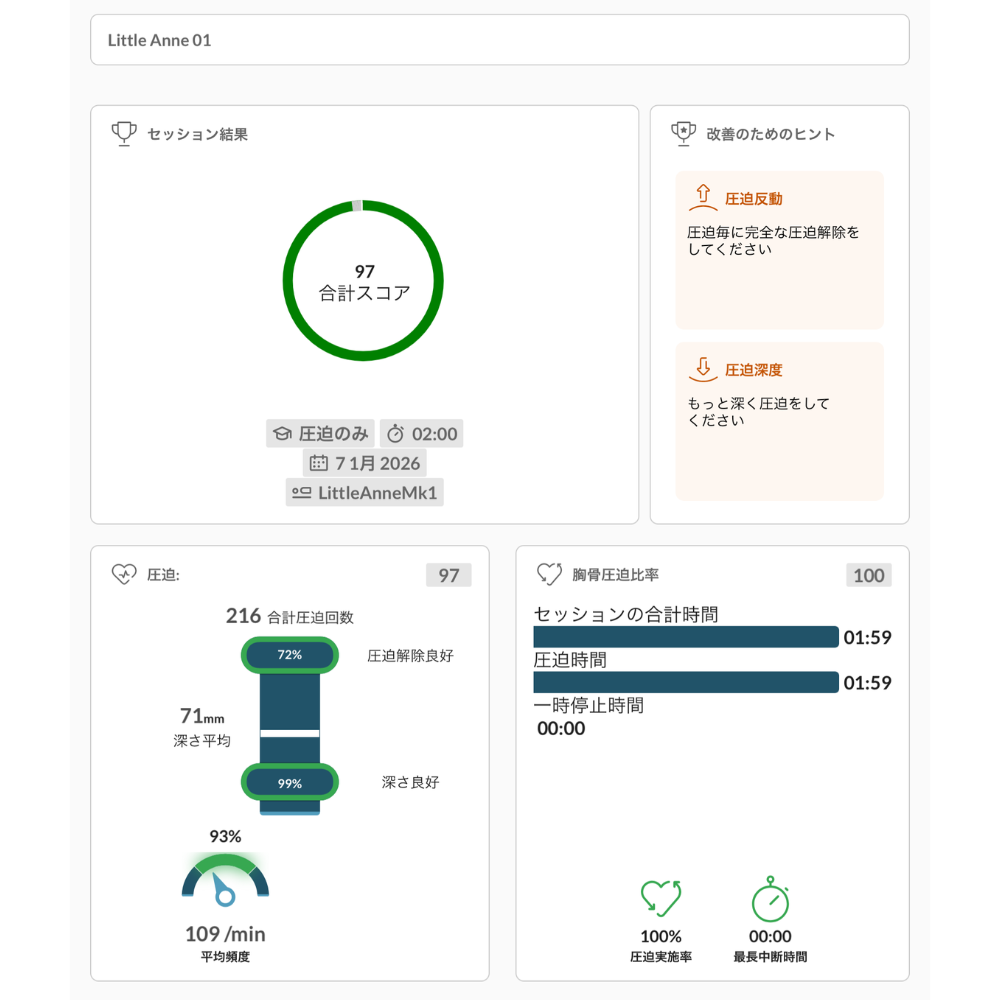Click the セッションの合計時間 progress bar
This screenshot has height=1000, width=1000.
coord(685,637)
